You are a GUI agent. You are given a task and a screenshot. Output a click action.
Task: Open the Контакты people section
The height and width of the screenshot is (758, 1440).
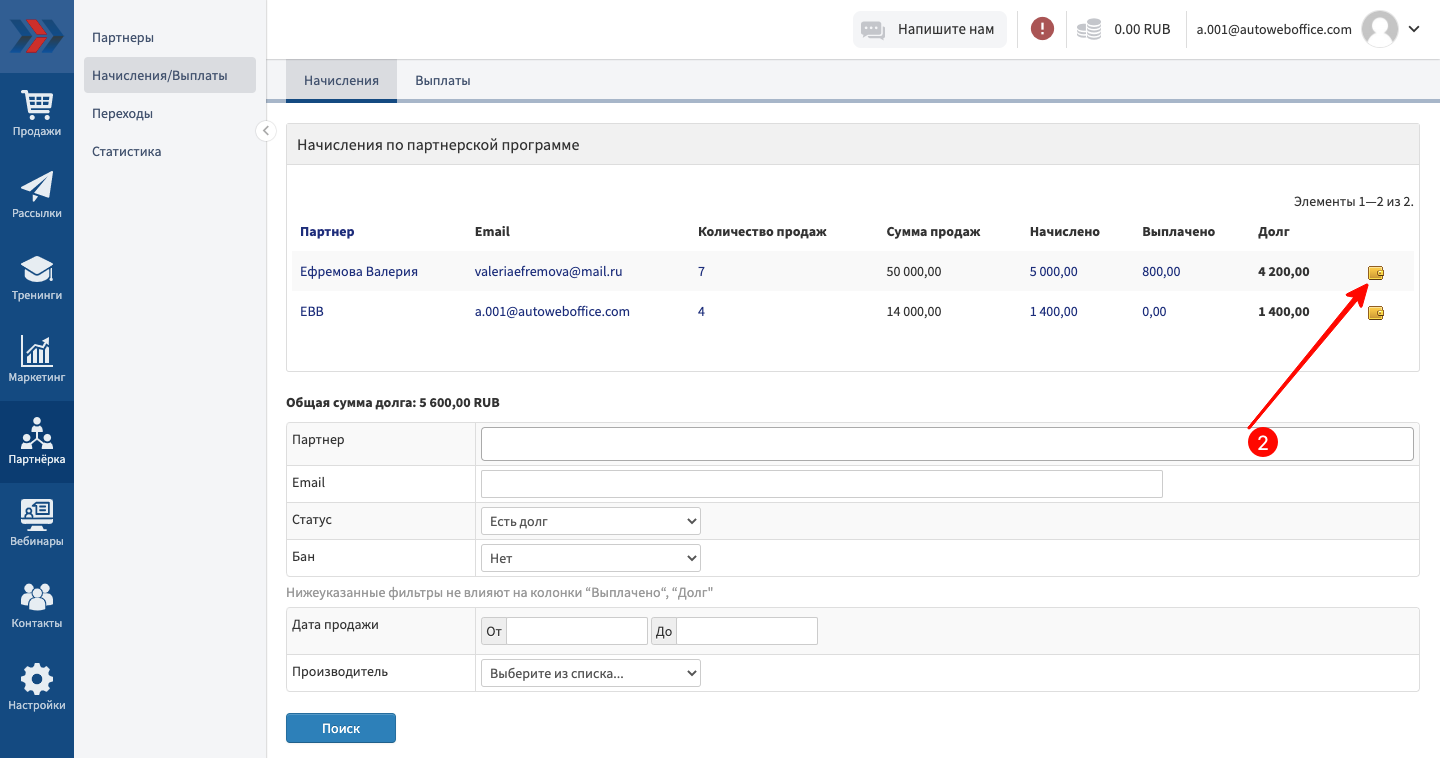coord(37,605)
